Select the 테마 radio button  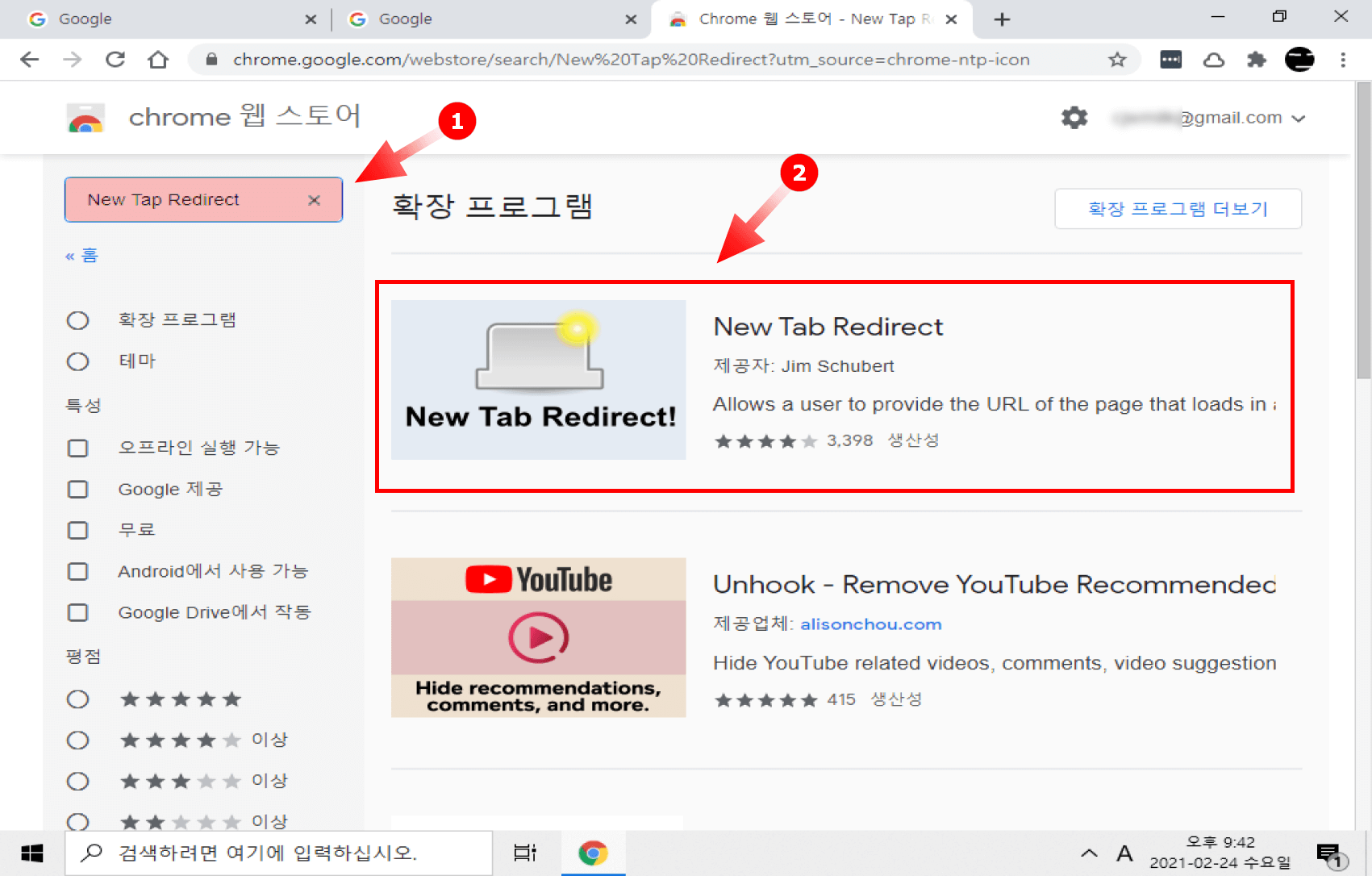77,361
